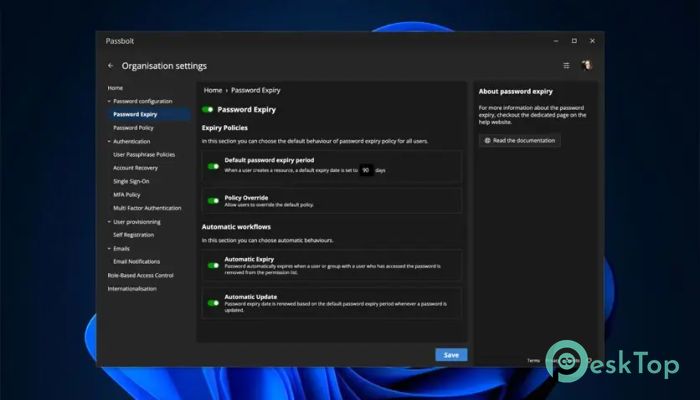Maximize the Passbolt window
This screenshot has width=700, height=400.
tap(574, 41)
